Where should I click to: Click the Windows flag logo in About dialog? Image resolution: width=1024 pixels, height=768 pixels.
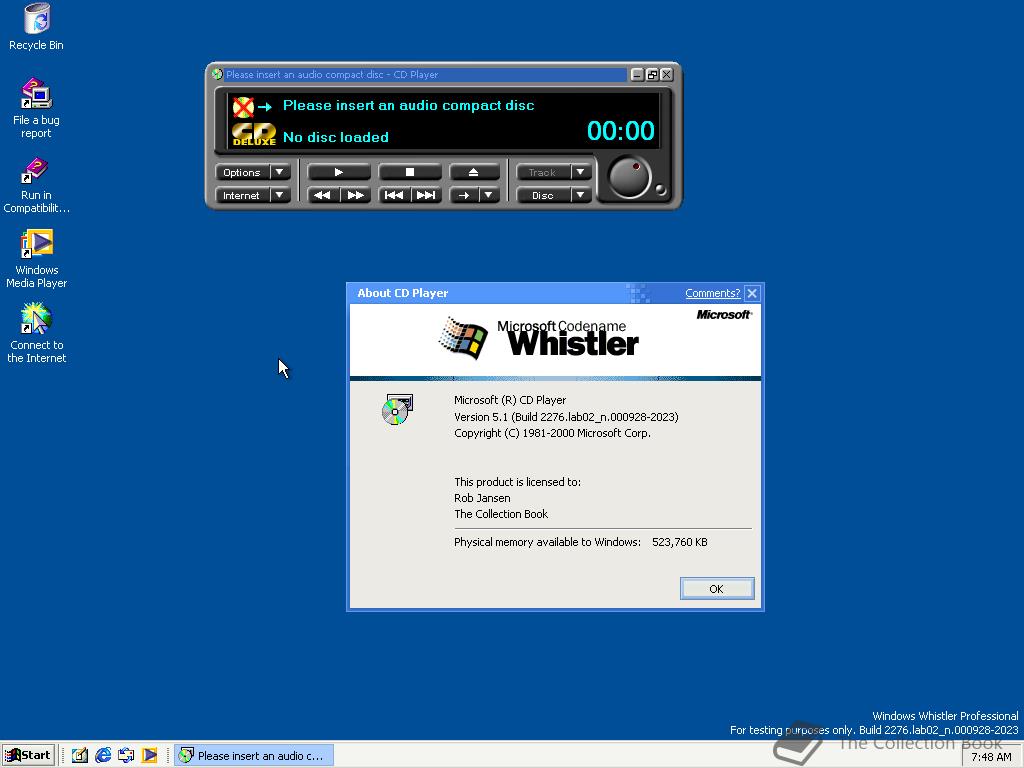click(463, 338)
